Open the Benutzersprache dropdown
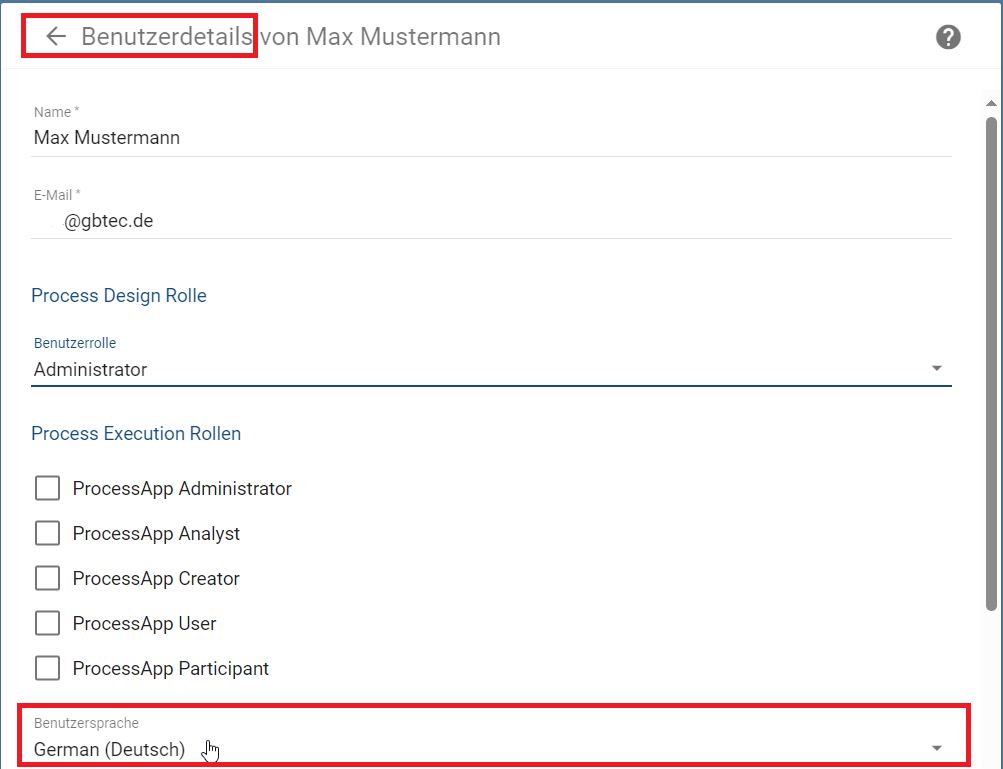The image size is (1003, 769). (490, 747)
